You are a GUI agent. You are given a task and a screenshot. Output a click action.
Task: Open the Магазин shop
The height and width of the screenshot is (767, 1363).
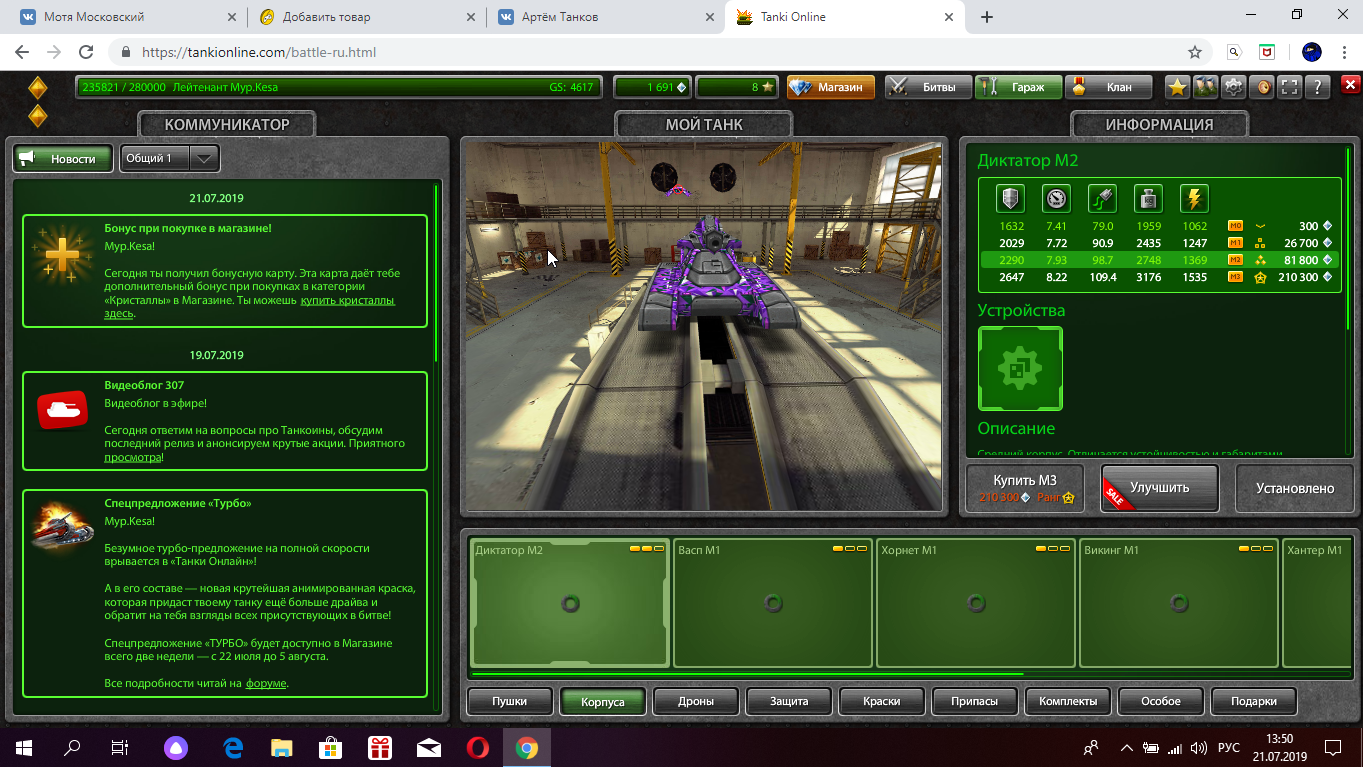pyautogui.click(x=830, y=87)
